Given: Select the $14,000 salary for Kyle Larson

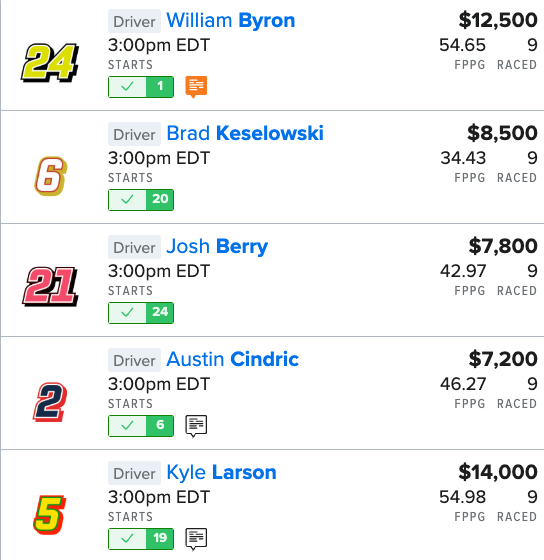Looking at the screenshot, I should pos(498,472).
